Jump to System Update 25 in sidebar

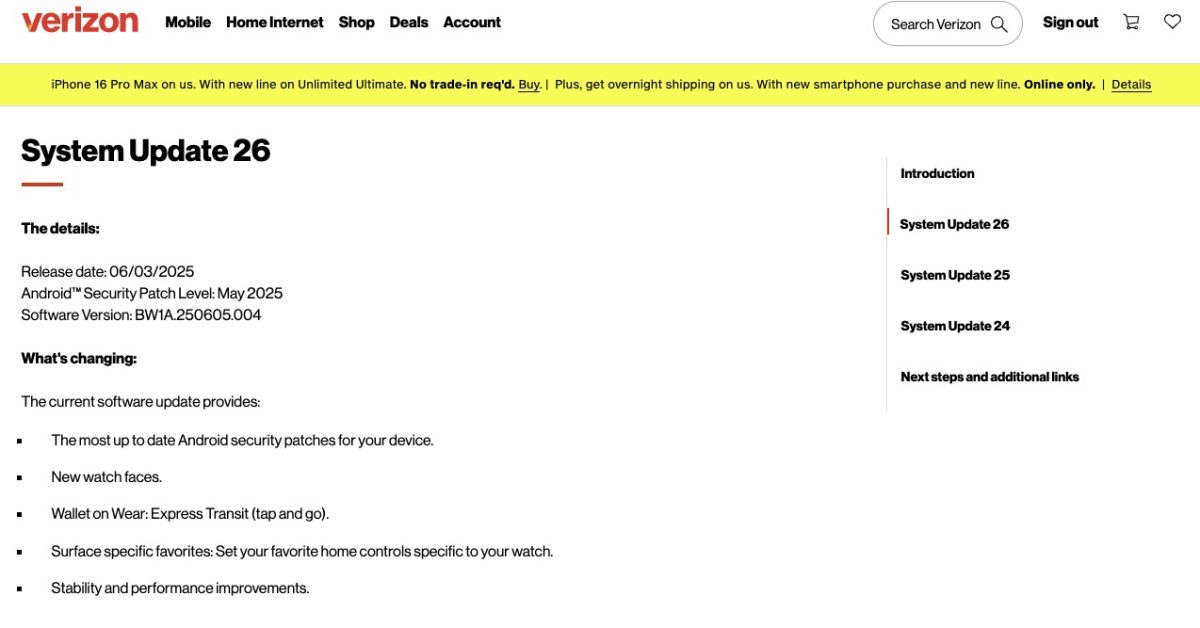pyautogui.click(x=955, y=275)
